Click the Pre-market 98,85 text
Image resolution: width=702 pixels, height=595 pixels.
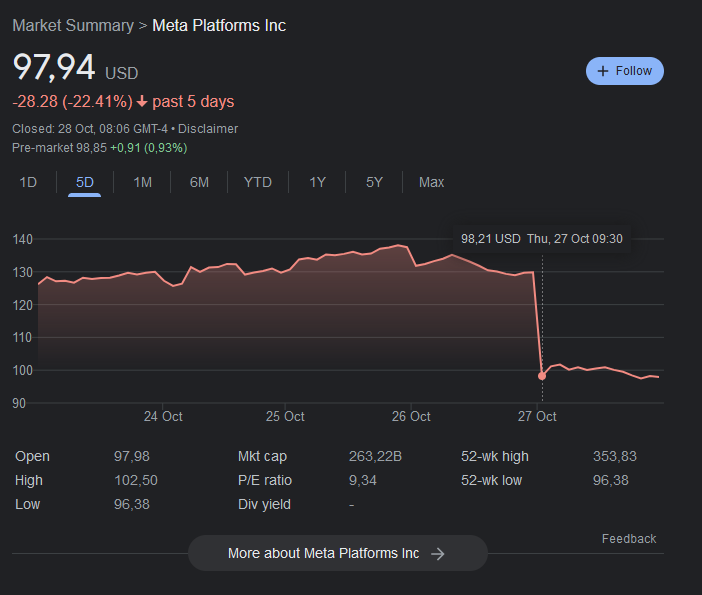(x=60, y=148)
